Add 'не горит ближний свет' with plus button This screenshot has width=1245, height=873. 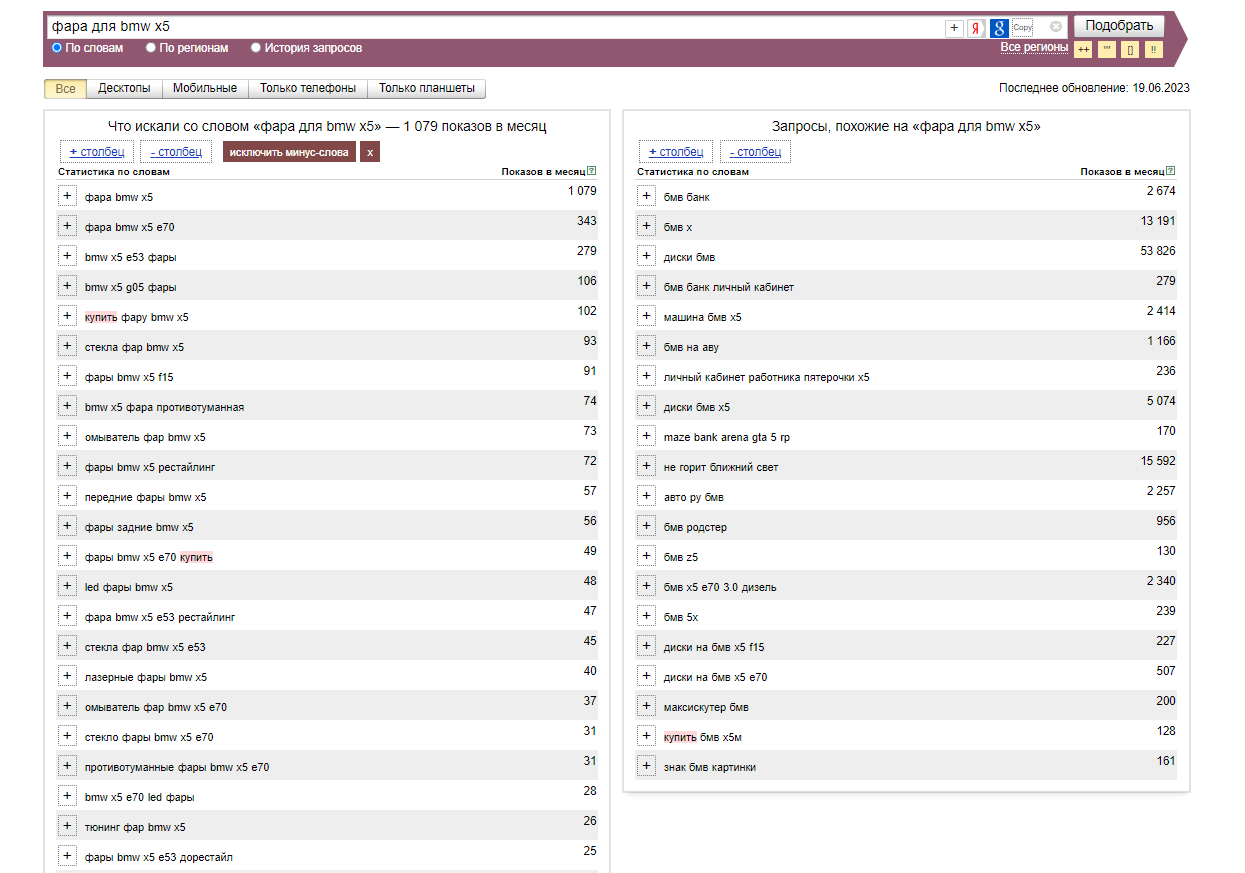pyautogui.click(x=646, y=466)
